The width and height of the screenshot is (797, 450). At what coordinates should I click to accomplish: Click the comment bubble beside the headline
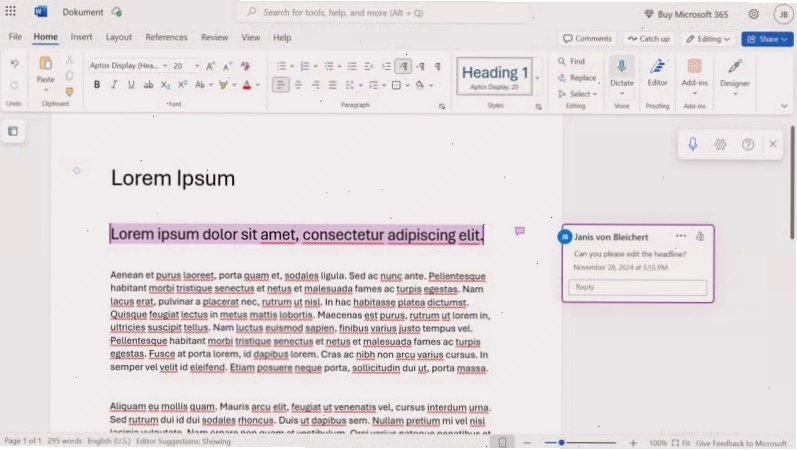click(x=519, y=231)
